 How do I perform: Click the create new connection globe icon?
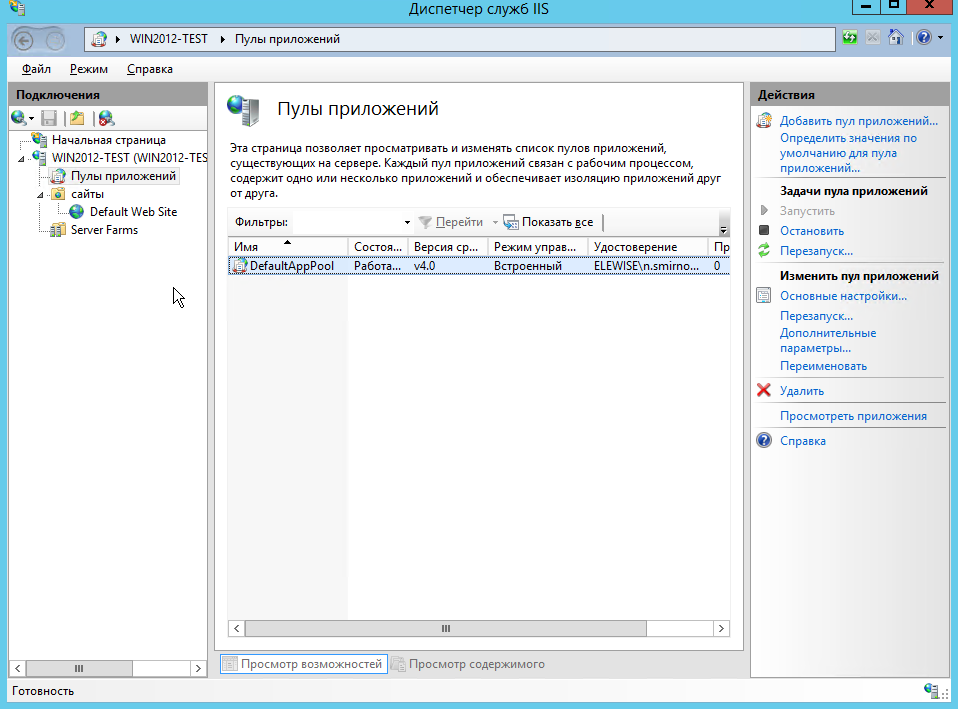pyautogui.click(x=18, y=118)
